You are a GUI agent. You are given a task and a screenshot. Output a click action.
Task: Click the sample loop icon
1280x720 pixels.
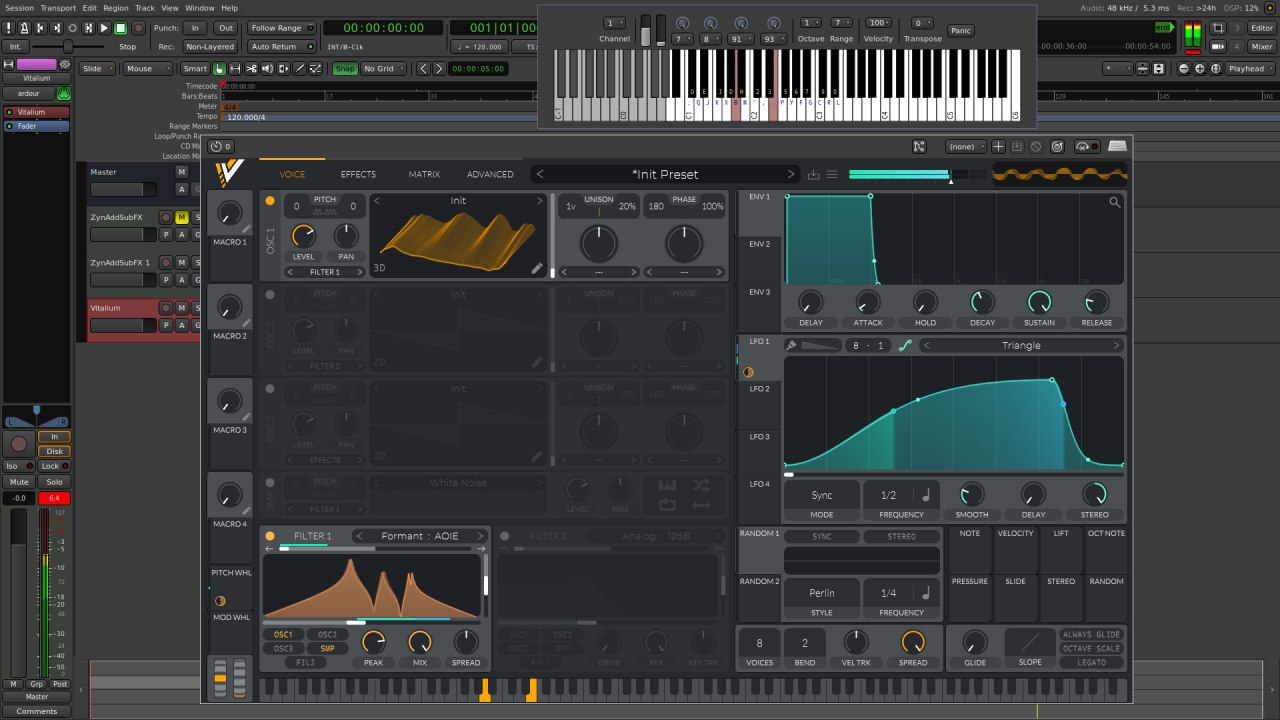[667, 505]
